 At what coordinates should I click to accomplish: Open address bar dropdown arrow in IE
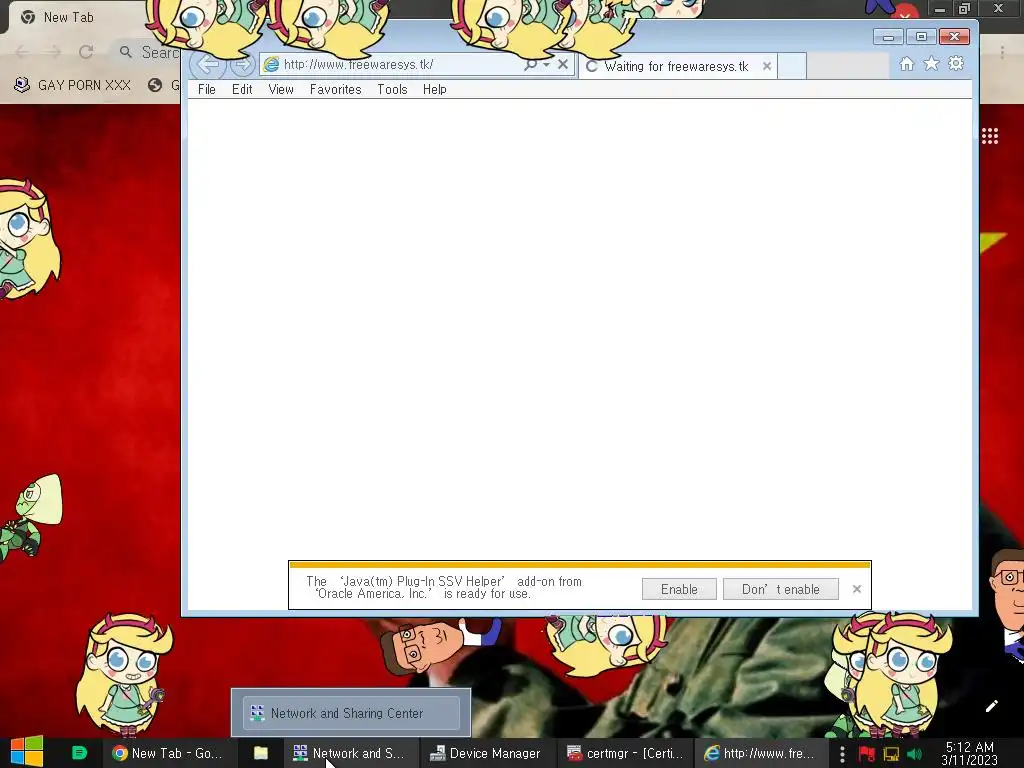[547, 64]
